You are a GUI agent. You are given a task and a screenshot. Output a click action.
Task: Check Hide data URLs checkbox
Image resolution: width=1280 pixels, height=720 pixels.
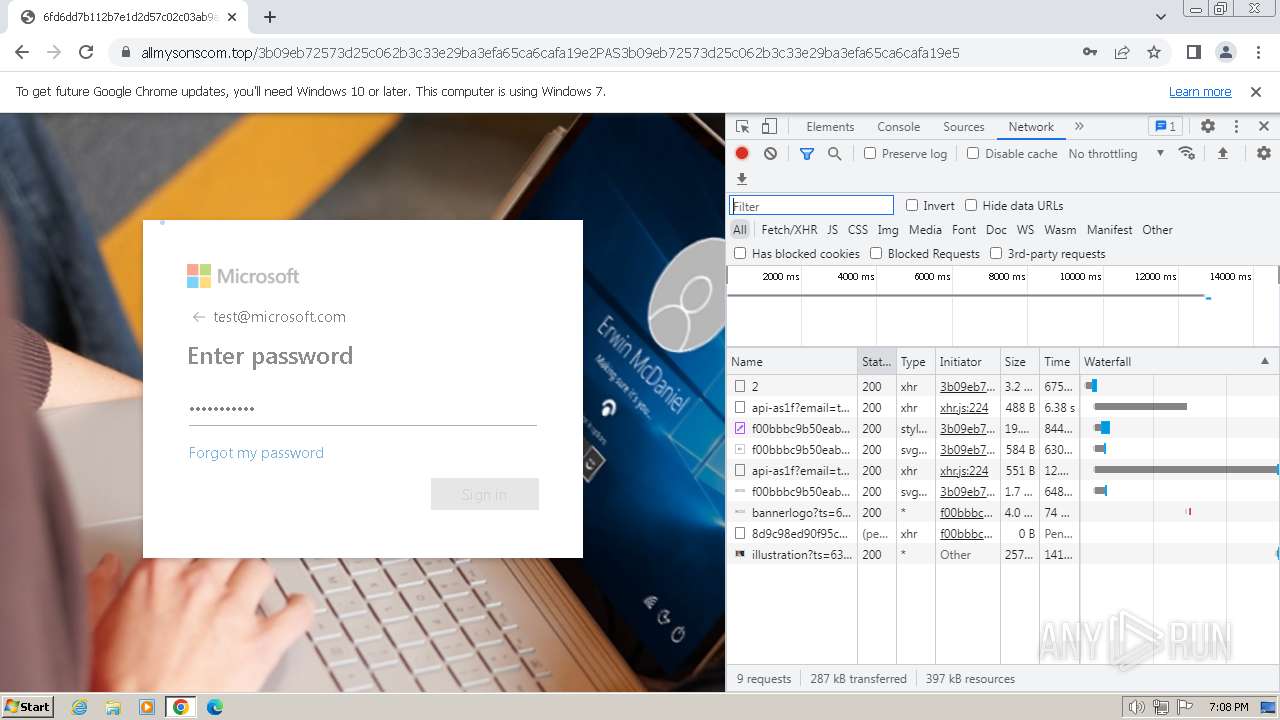[x=971, y=205]
